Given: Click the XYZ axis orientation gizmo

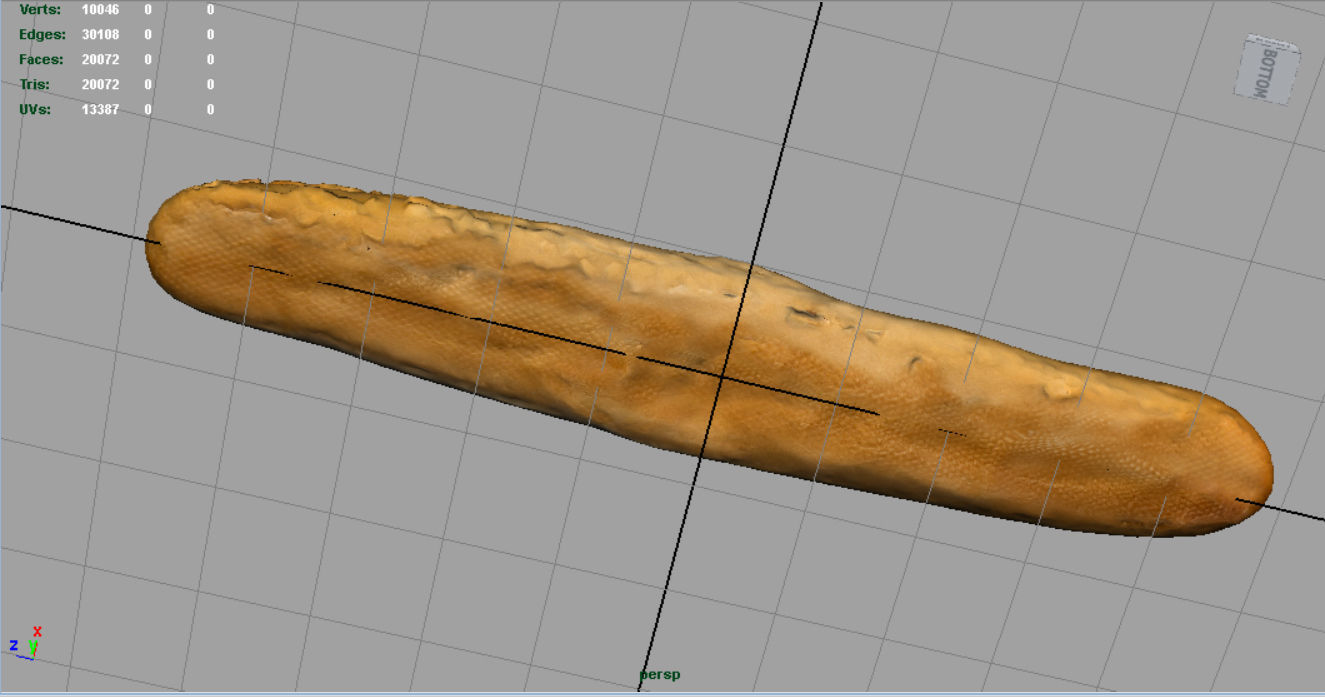Looking at the screenshot, I should tap(27, 642).
